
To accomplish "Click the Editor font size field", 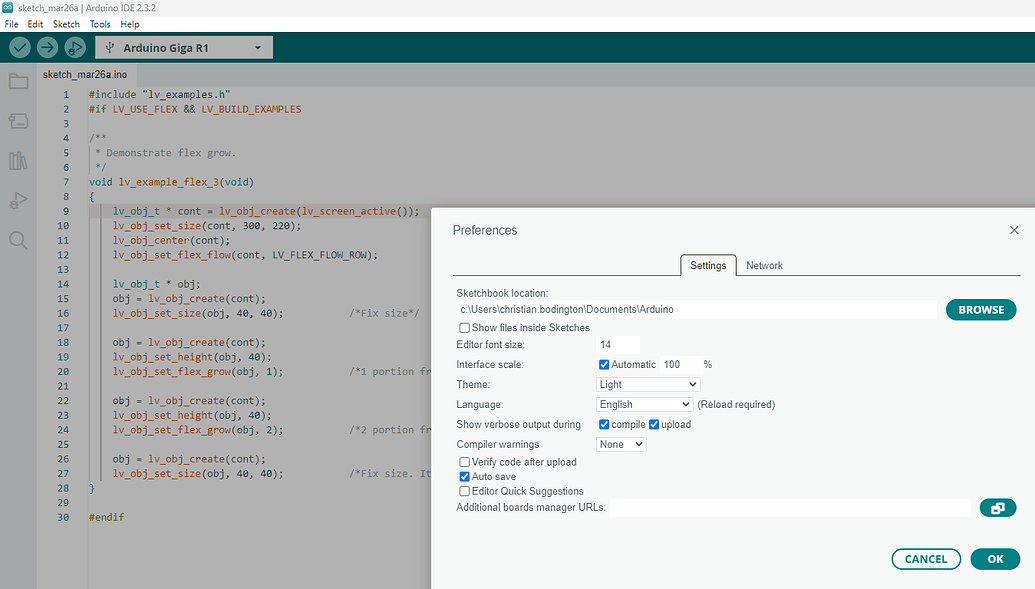I will click(618, 344).
